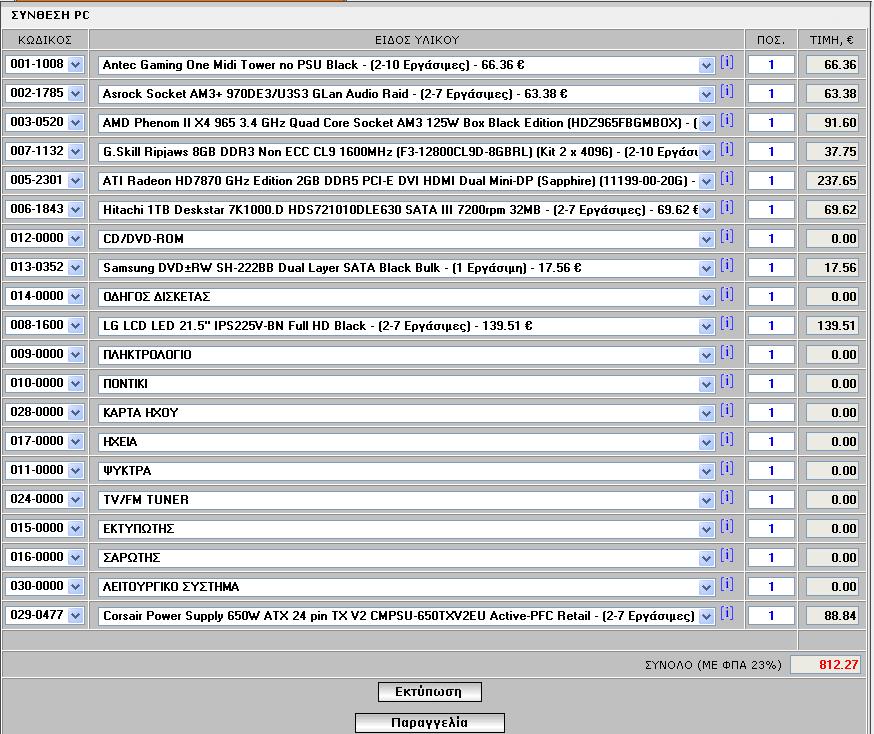Image resolution: width=874 pixels, height=734 pixels.
Task: Click the ΚΩΔΙΚΟΣ column header
Action: point(45,40)
